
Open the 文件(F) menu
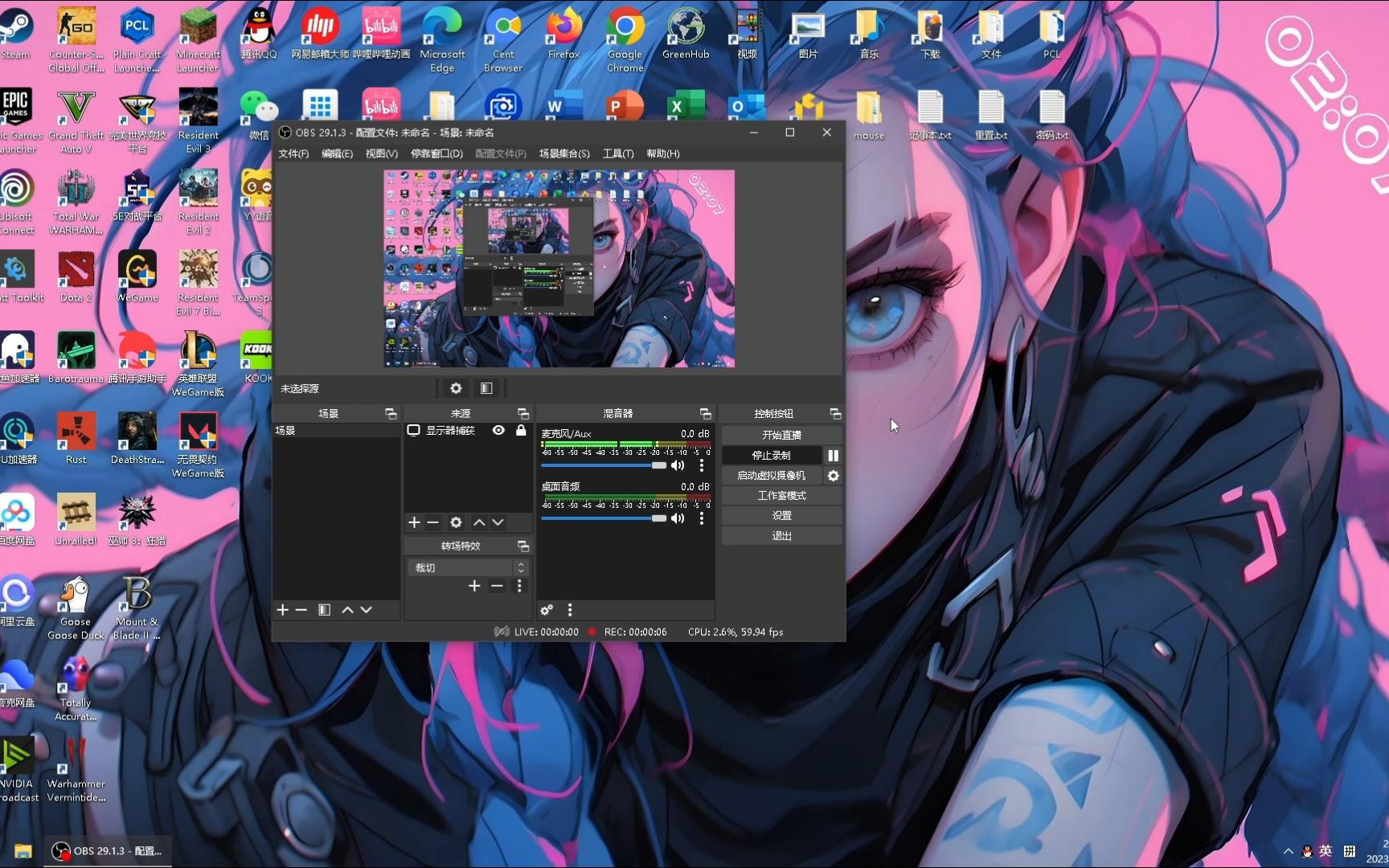click(293, 154)
